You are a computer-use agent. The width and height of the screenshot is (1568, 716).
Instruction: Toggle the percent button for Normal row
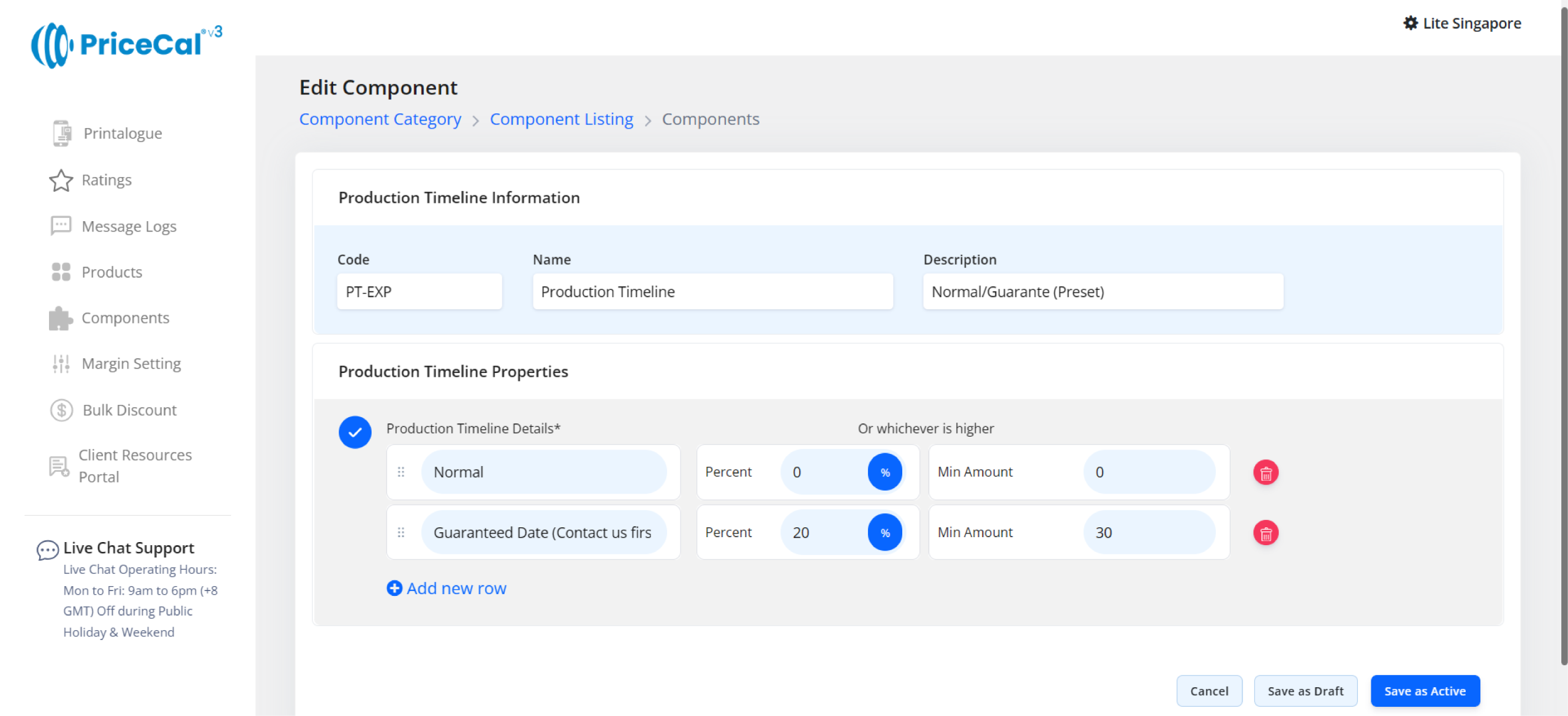pyautogui.click(x=884, y=472)
